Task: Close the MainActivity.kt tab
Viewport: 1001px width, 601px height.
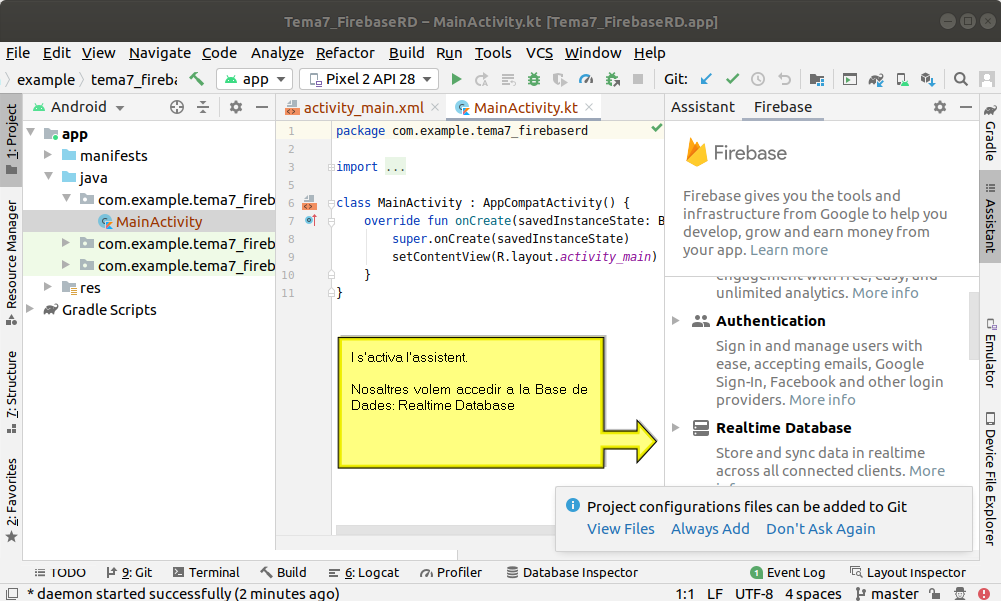Action: (589, 107)
